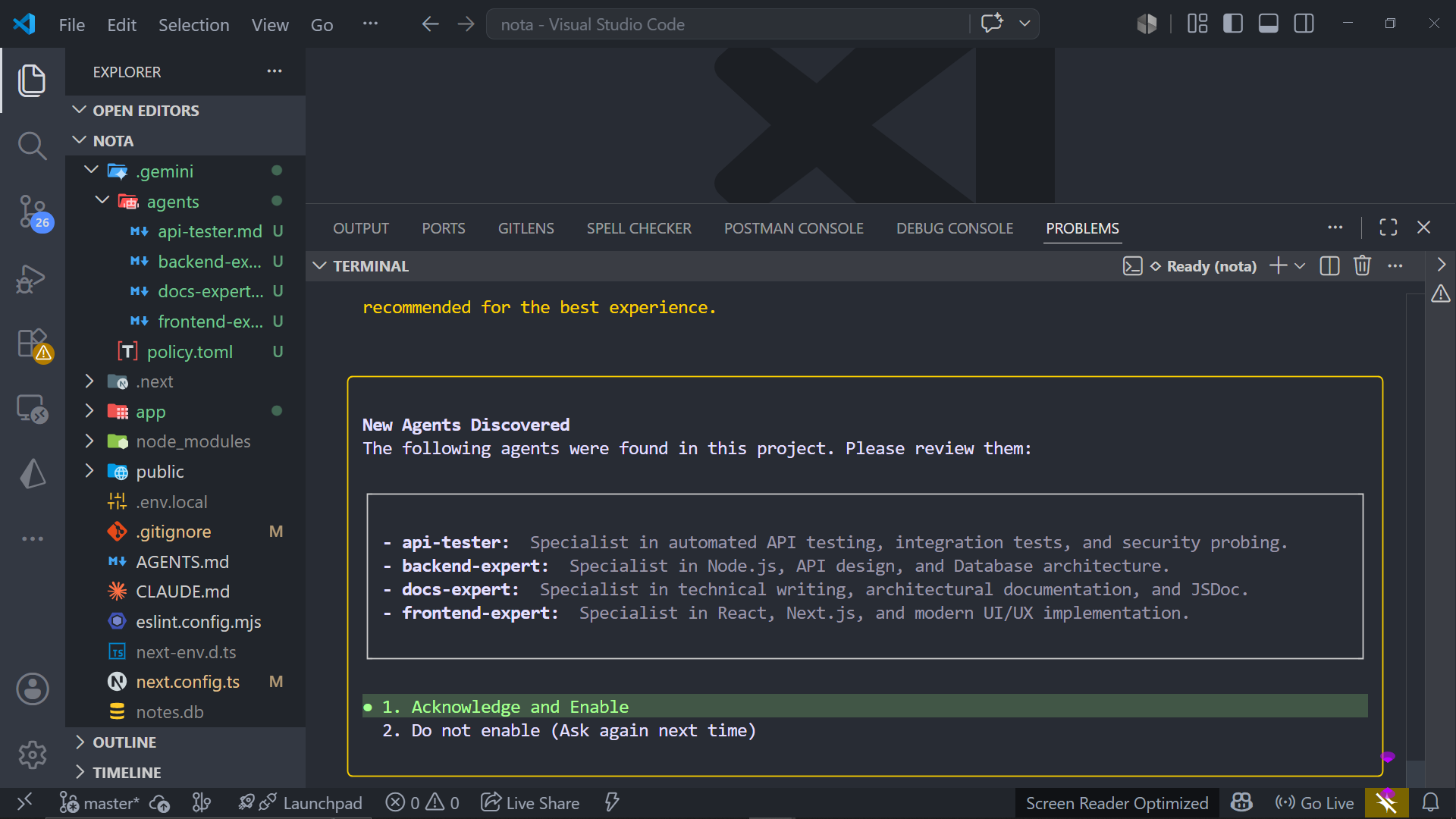Expand the OUTLINE section
Screen dimensions: 1456x819
click(x=185, y=742)
